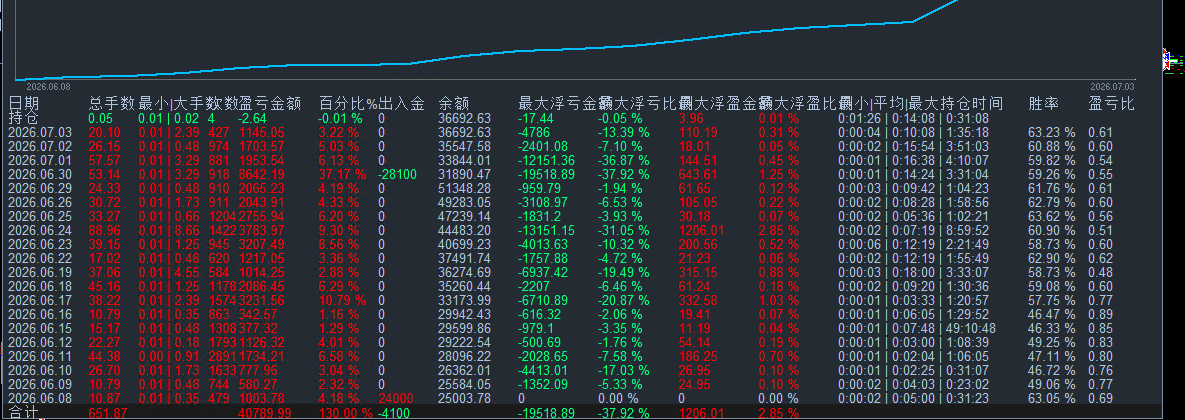Click the date cell 2026.07.02
Screen dimensions: 1185x420
tap(40, 146)
